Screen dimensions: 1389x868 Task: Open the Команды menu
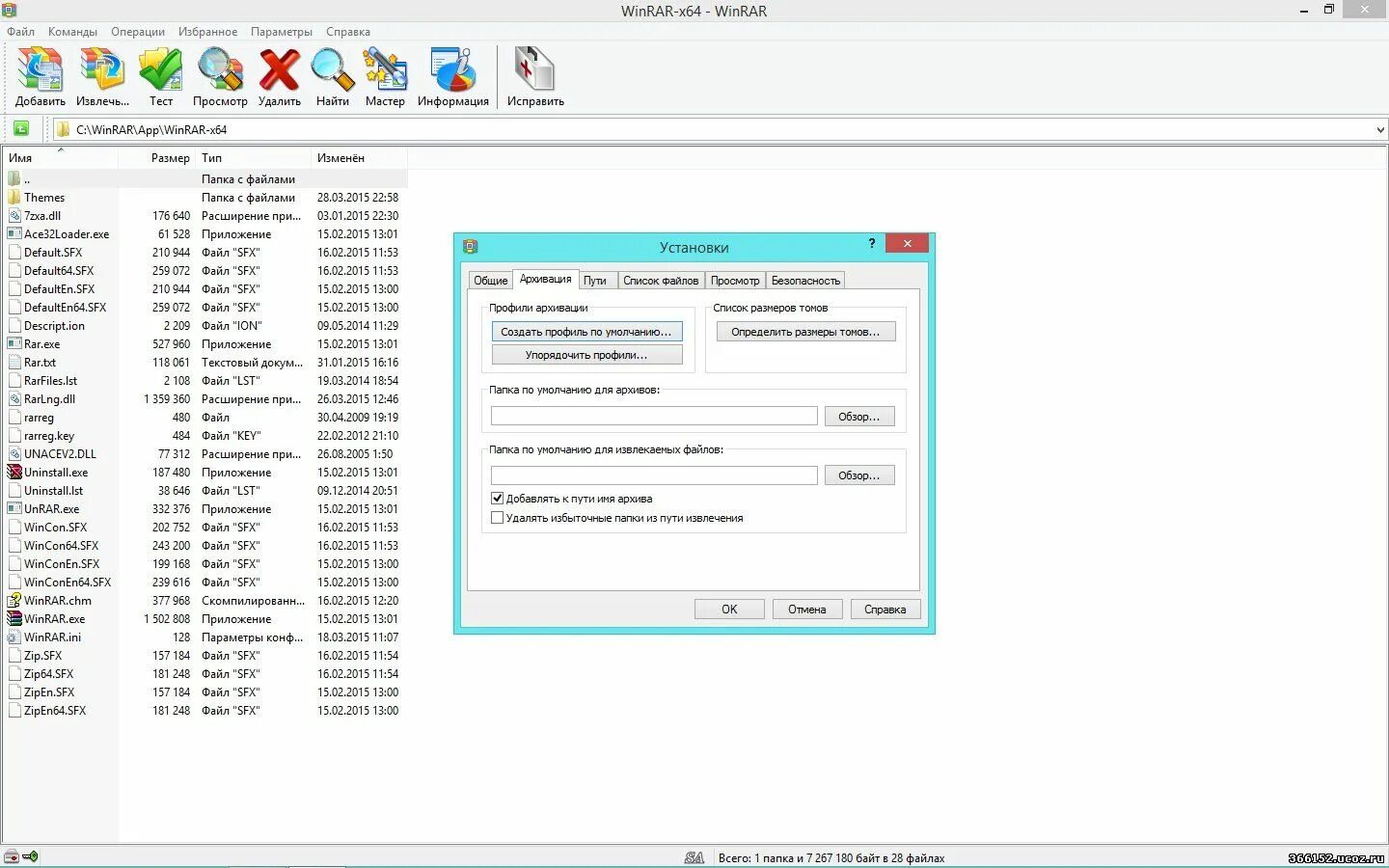72,32
